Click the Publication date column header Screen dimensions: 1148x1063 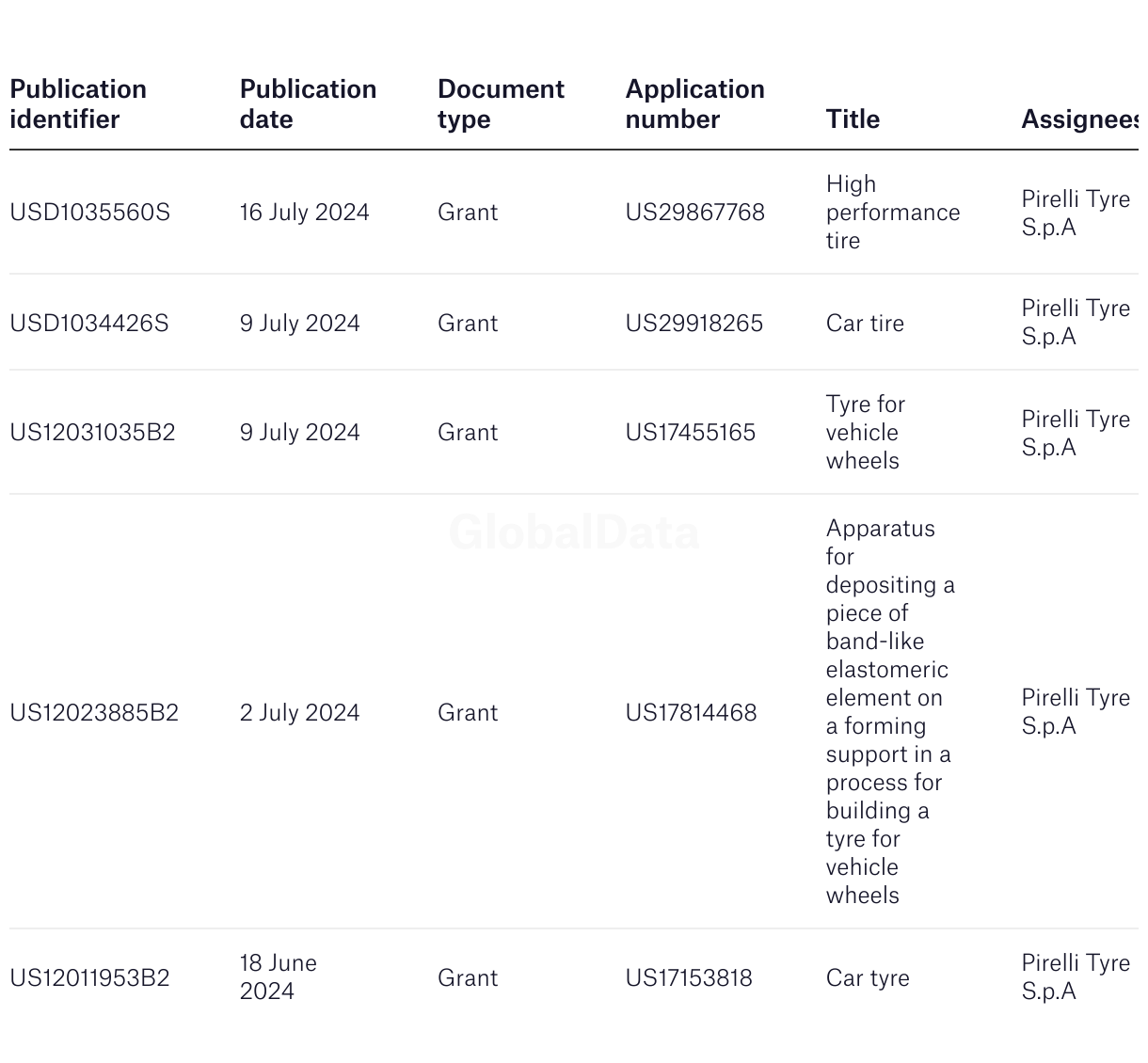tap(308, 104)
